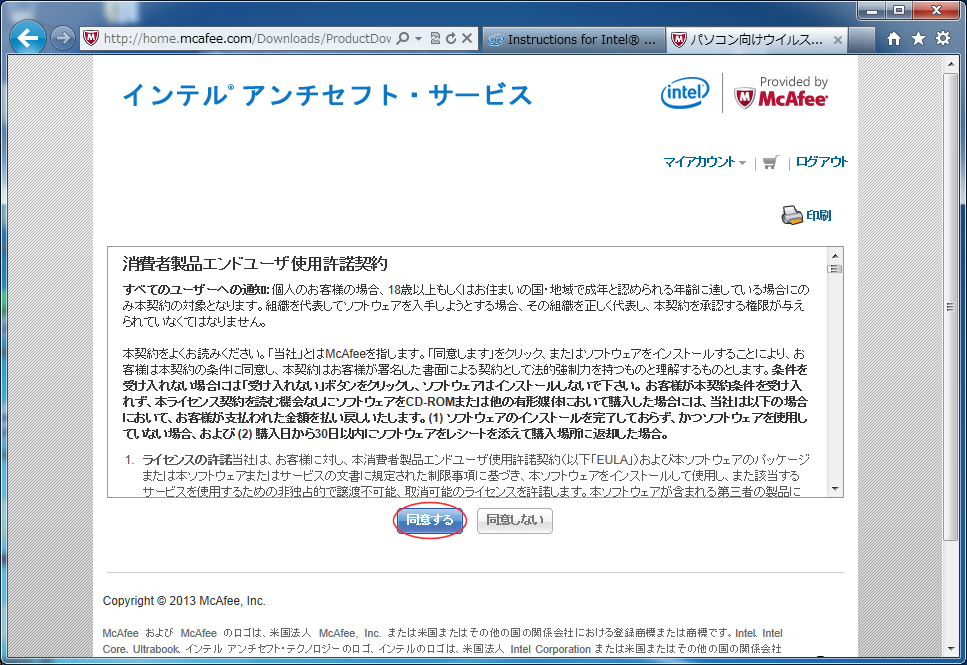
Task: Go back with the browser back arrow
Action: click(28, 38)
